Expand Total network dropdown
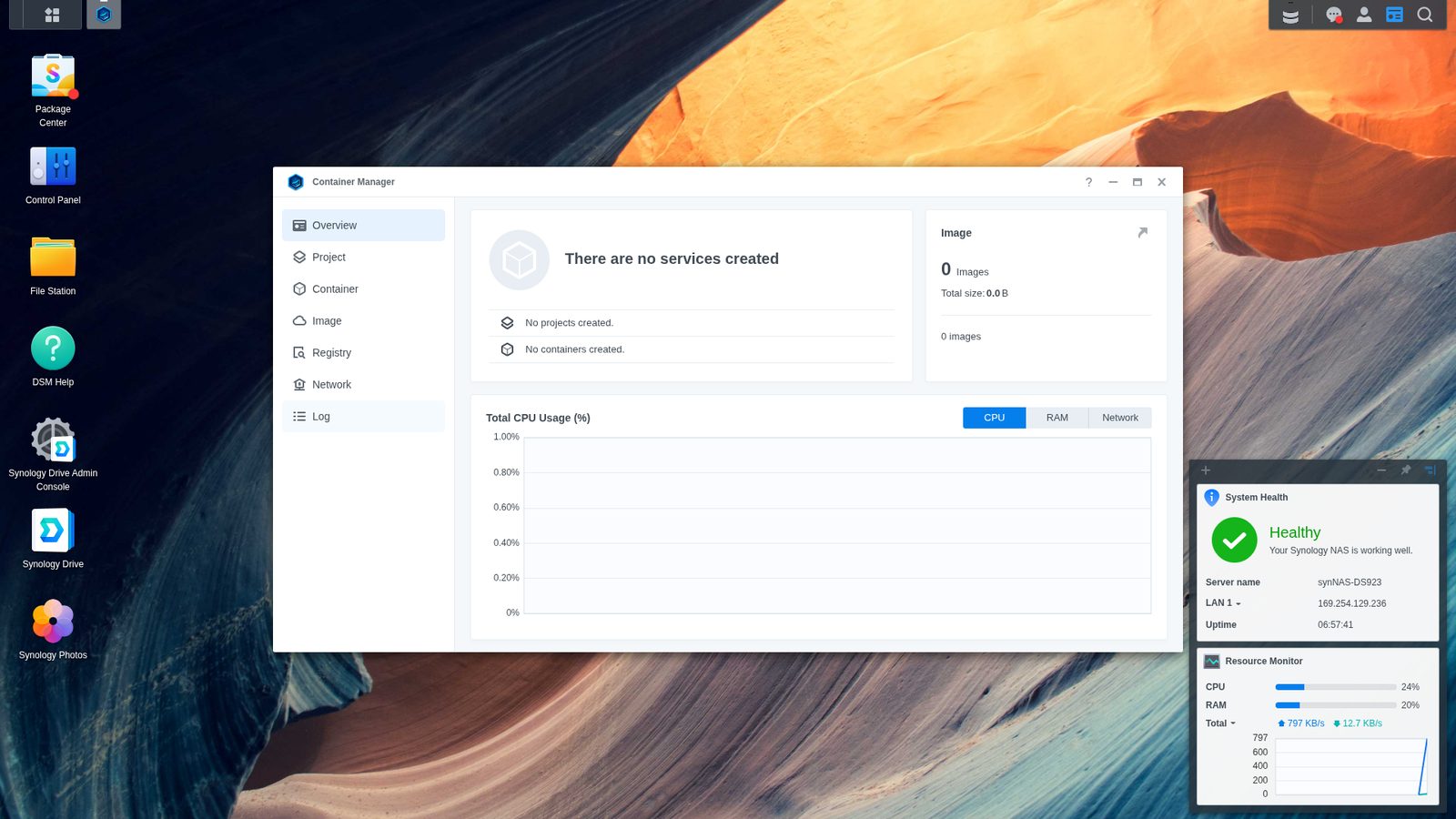 coord(1220,723)
